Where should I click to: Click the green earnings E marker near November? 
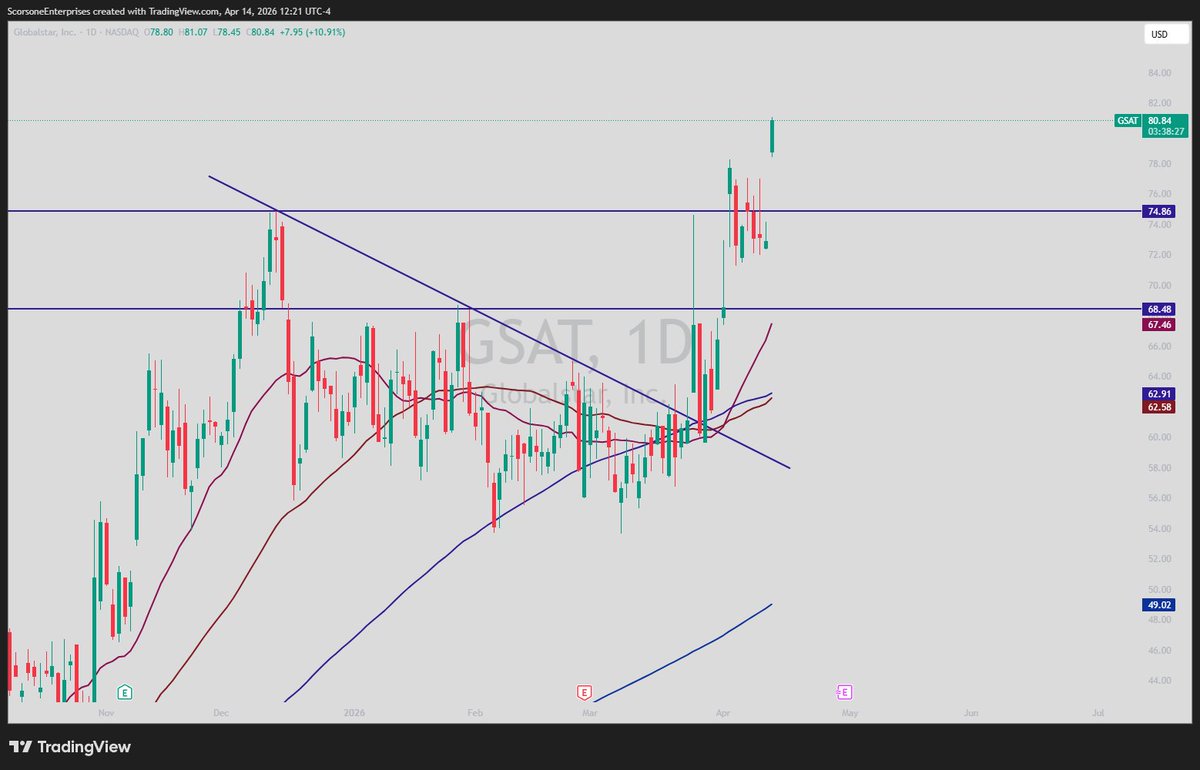pyautogui.click(x=125, y=691)
